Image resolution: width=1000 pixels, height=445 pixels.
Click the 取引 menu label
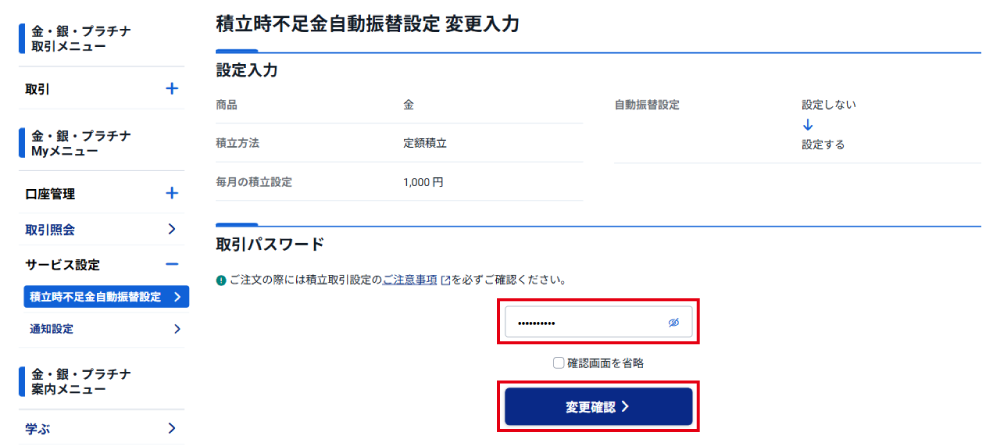38,89
